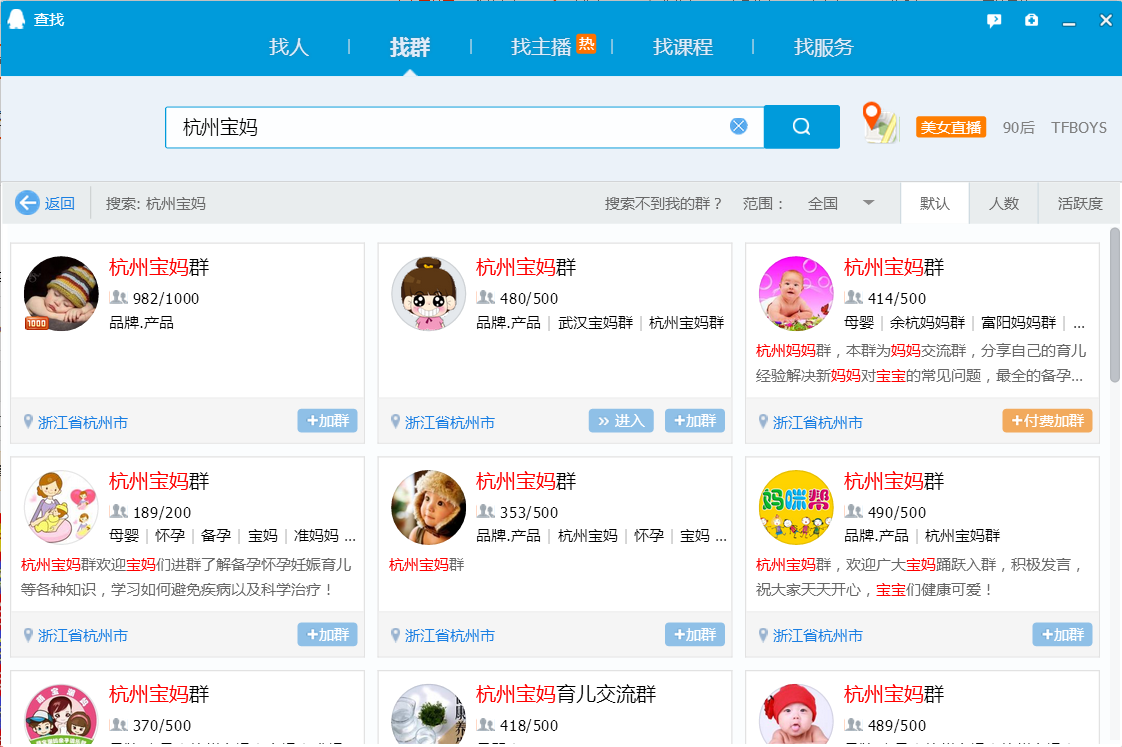
Task: Click the 余杭妈妈群 tag
Action: tap(927, 323)
